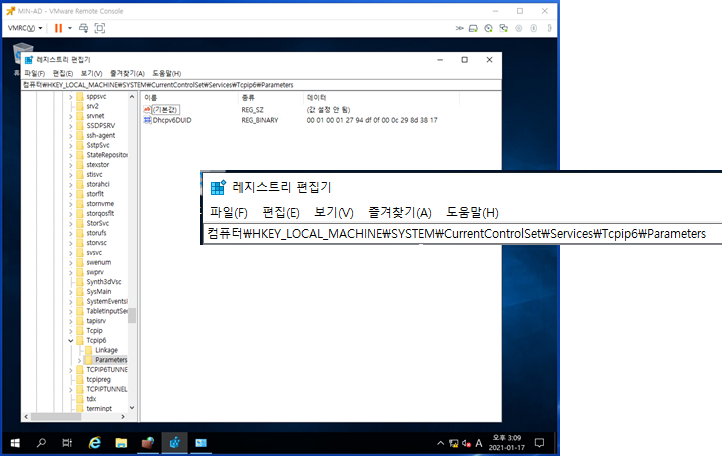The width and height of the screenshot is (722, 456).
Task: Click the binary value icon beside Dhcpv6DUID
Action: pos(147,120)
